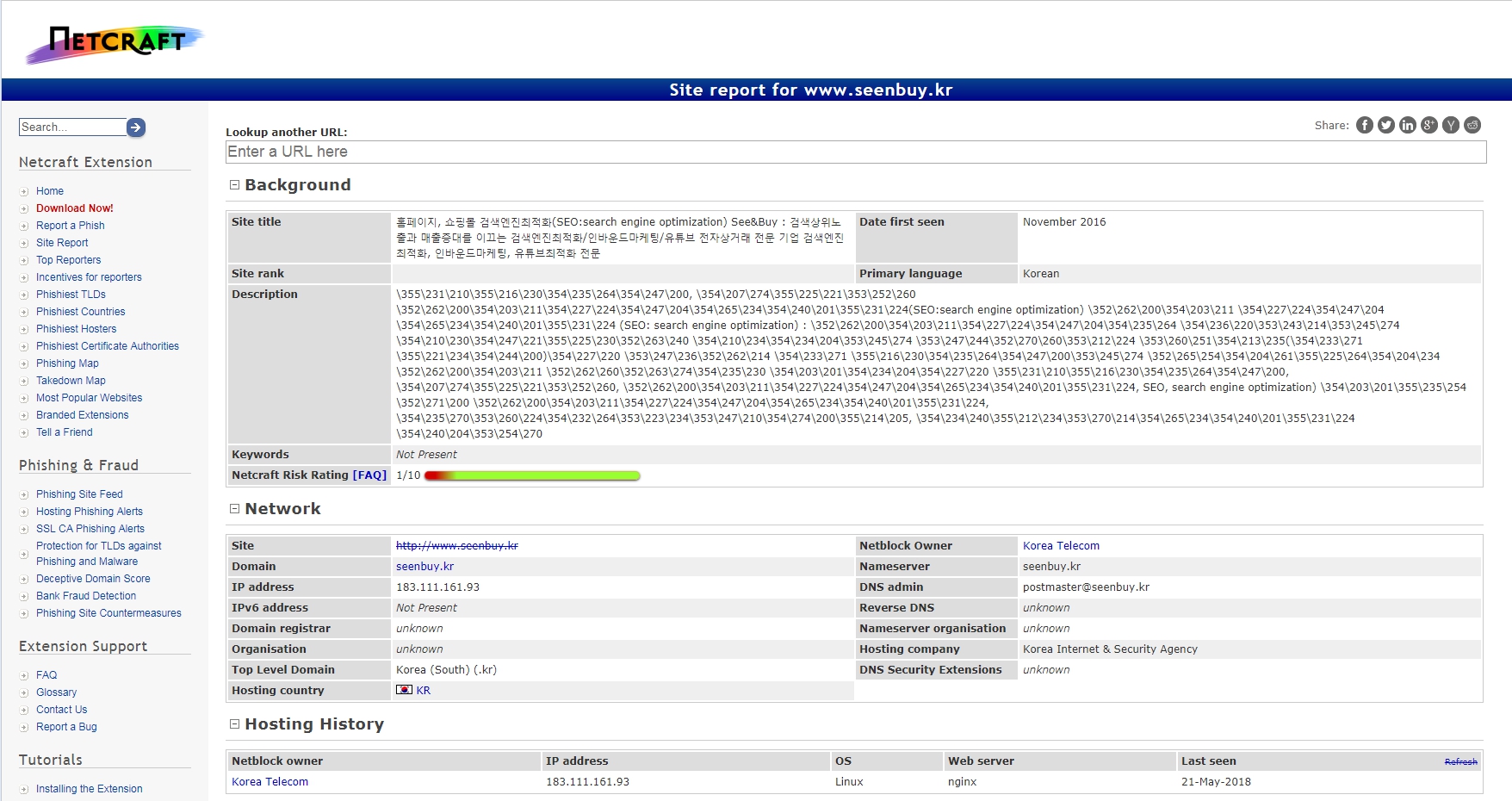Share the report on Twitter
Viewport: 1512px width, 801px height.
1386,126
